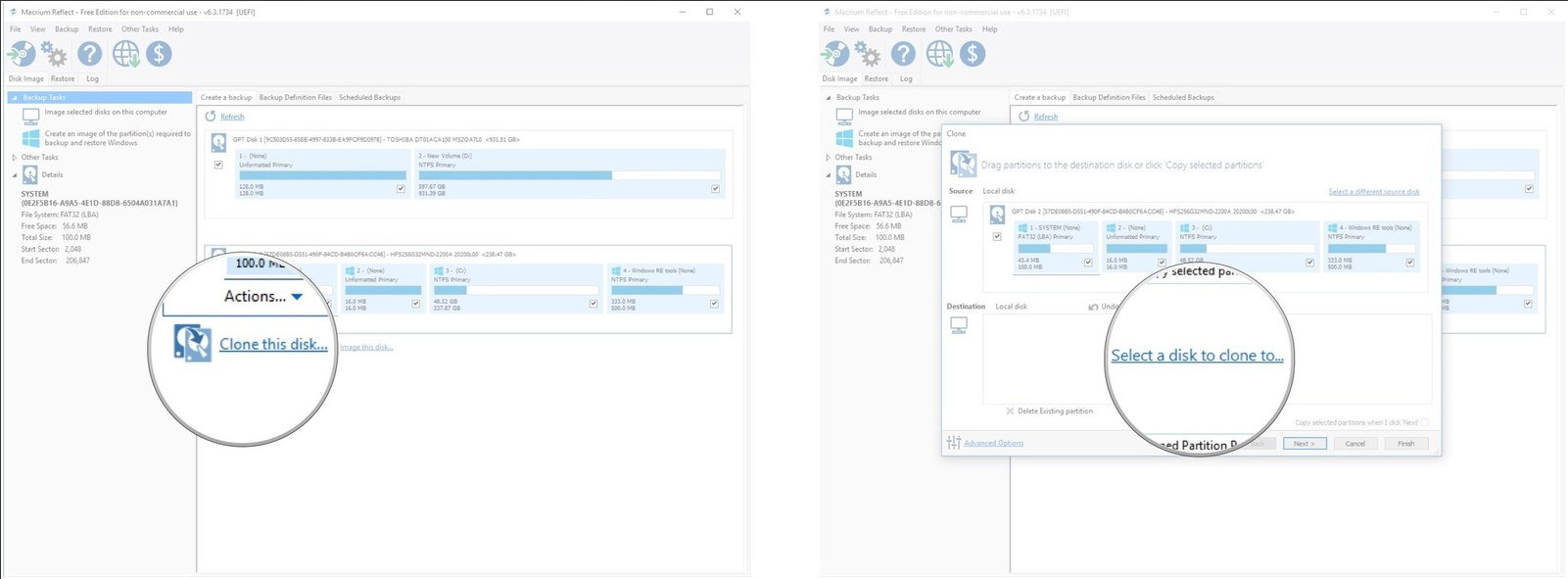1568x579 pixels.
Task: Click Refresh link in window listing Disk 1
Action: (x=232, y=117)
